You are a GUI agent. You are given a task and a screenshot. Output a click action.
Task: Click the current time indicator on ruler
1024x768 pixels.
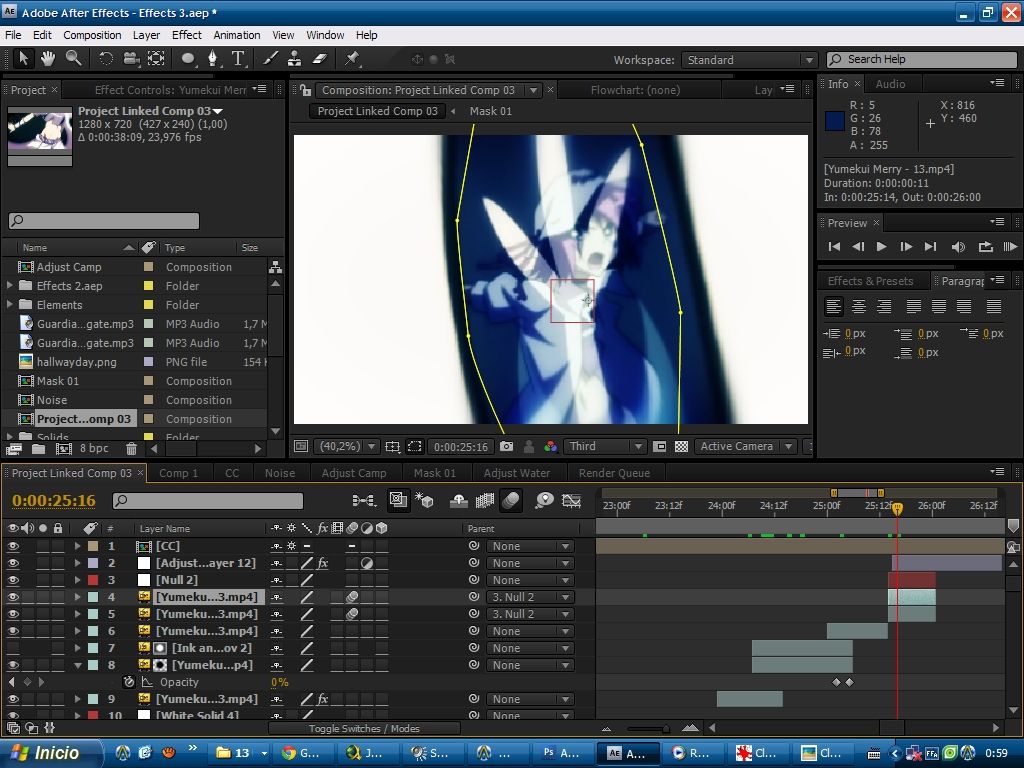897,507
